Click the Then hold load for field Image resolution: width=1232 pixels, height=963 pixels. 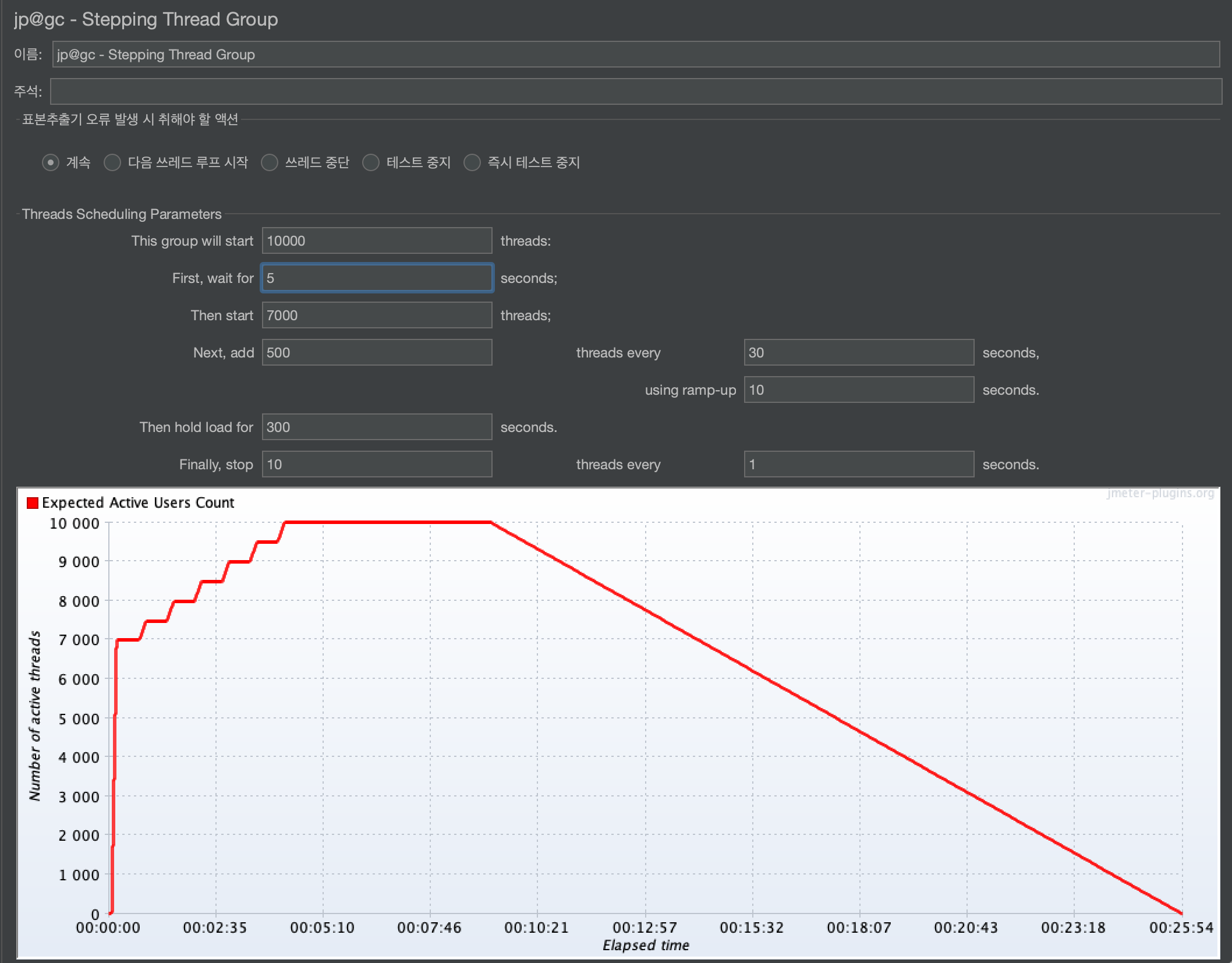point(377,427)
